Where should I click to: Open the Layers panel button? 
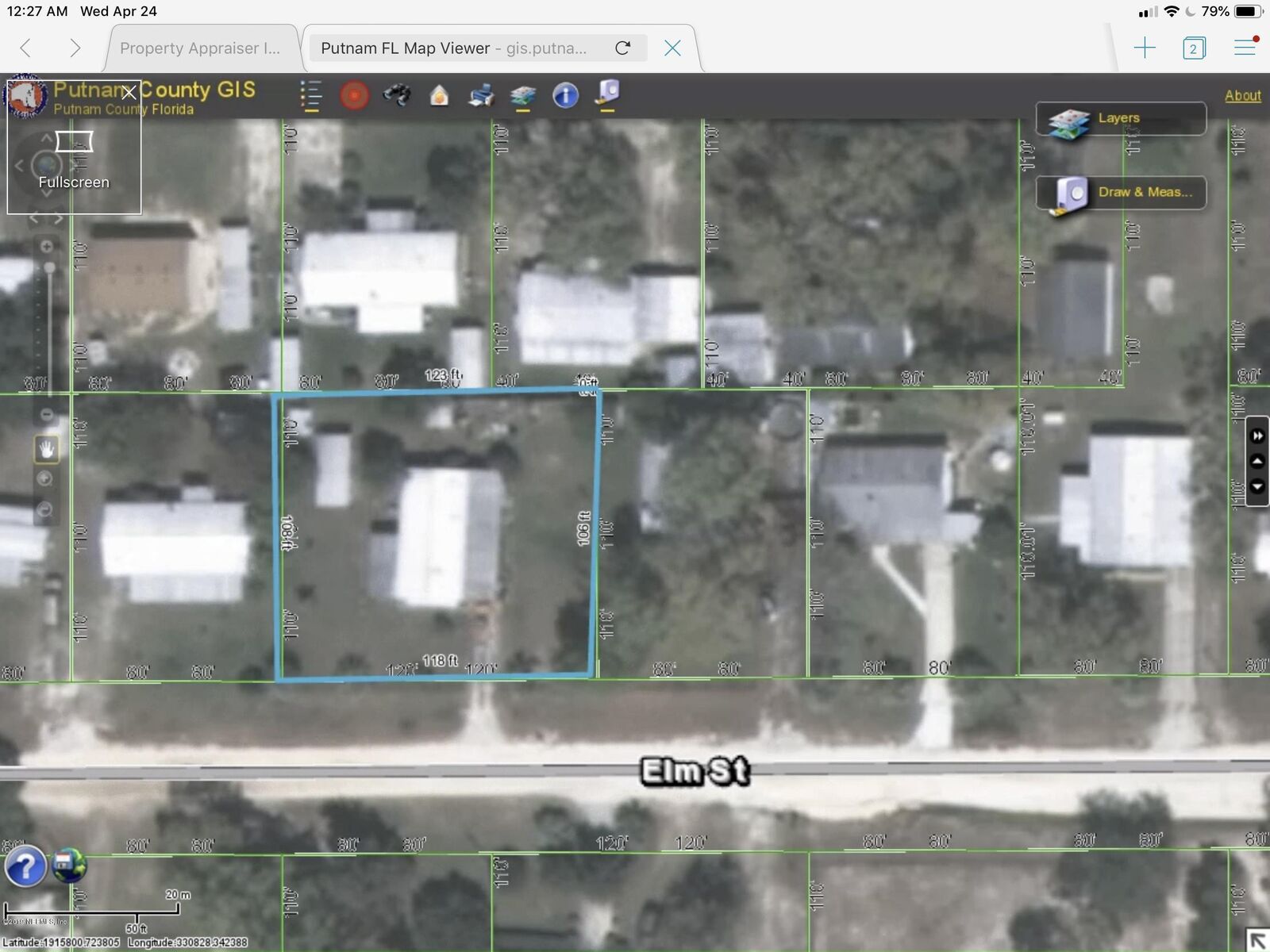click(x=1120, y=119)
